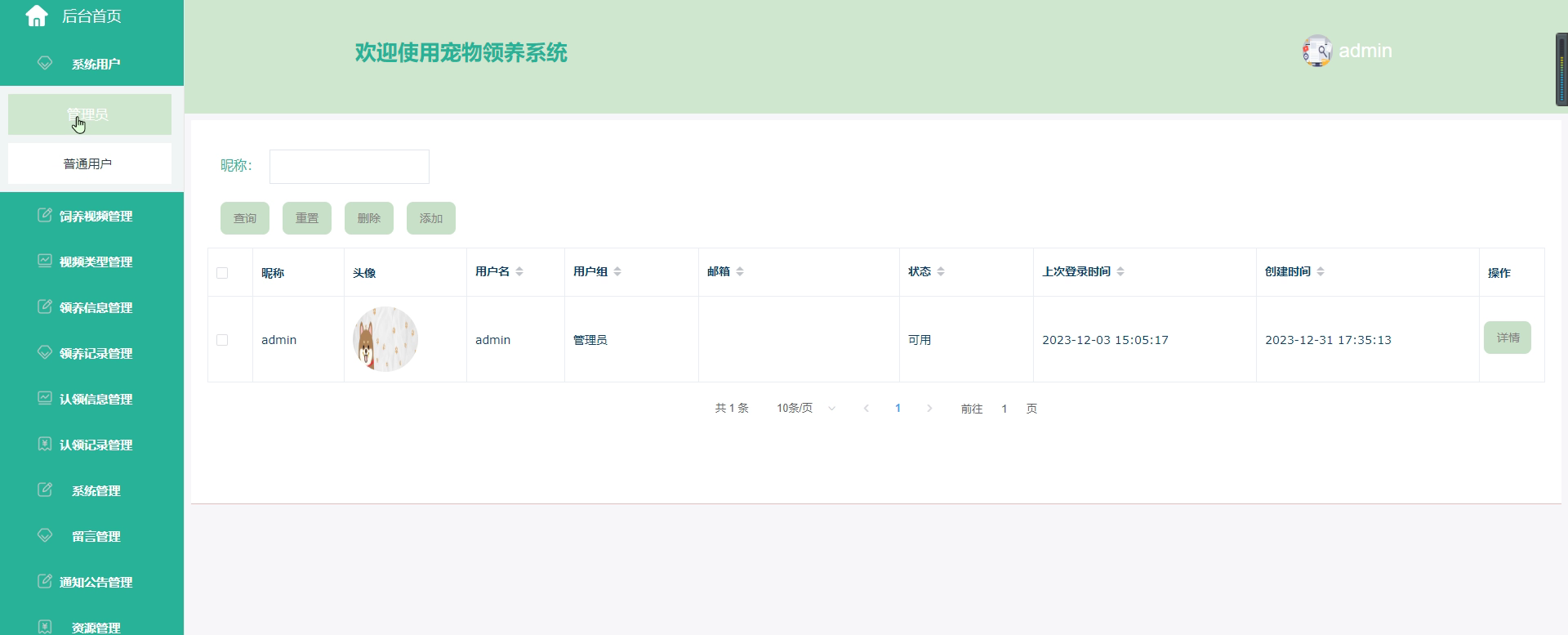Viewport: 1568px width, 635px height.
Task: Sort the table by 用户组 column
Action: pos(617,271)
